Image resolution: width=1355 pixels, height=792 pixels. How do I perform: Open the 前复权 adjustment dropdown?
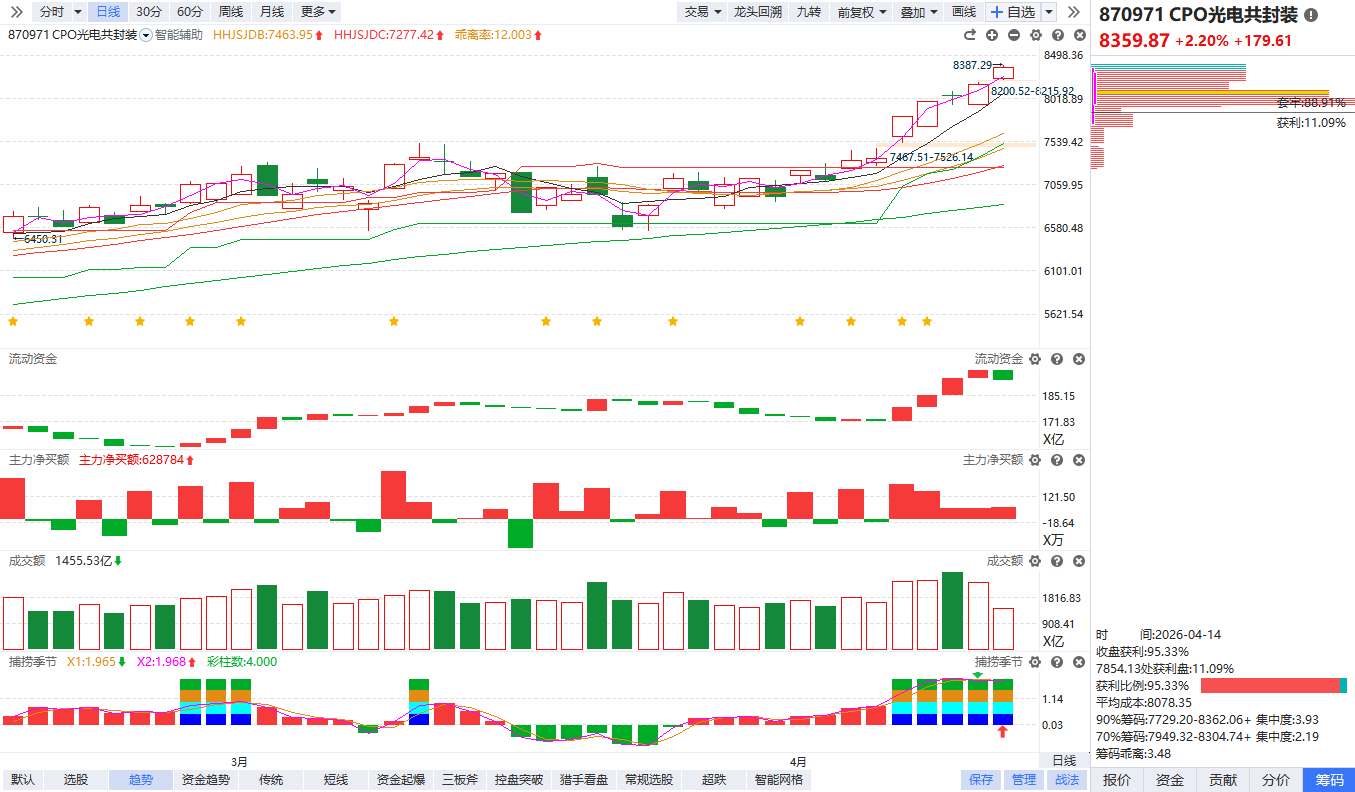click(863, 12)
